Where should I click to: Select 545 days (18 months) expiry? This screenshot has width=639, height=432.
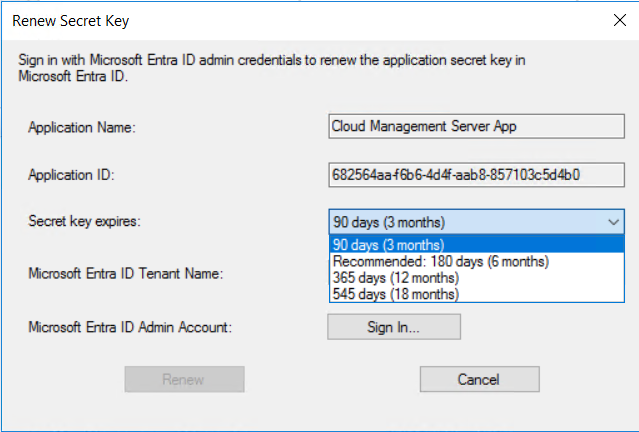(476, 294)
